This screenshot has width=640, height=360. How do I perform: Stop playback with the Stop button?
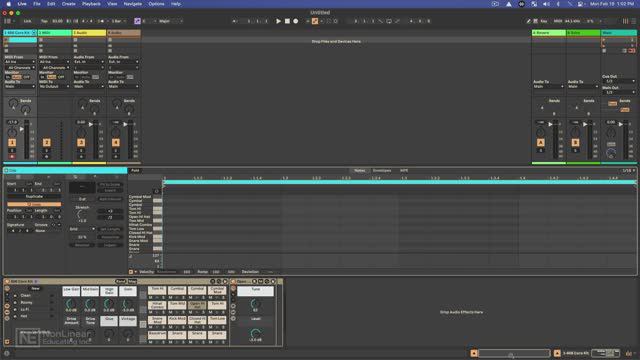coord(287,21)
